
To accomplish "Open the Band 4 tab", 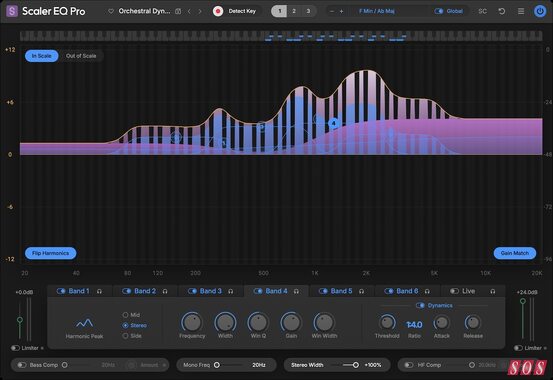I will click(x=276, y=291).
